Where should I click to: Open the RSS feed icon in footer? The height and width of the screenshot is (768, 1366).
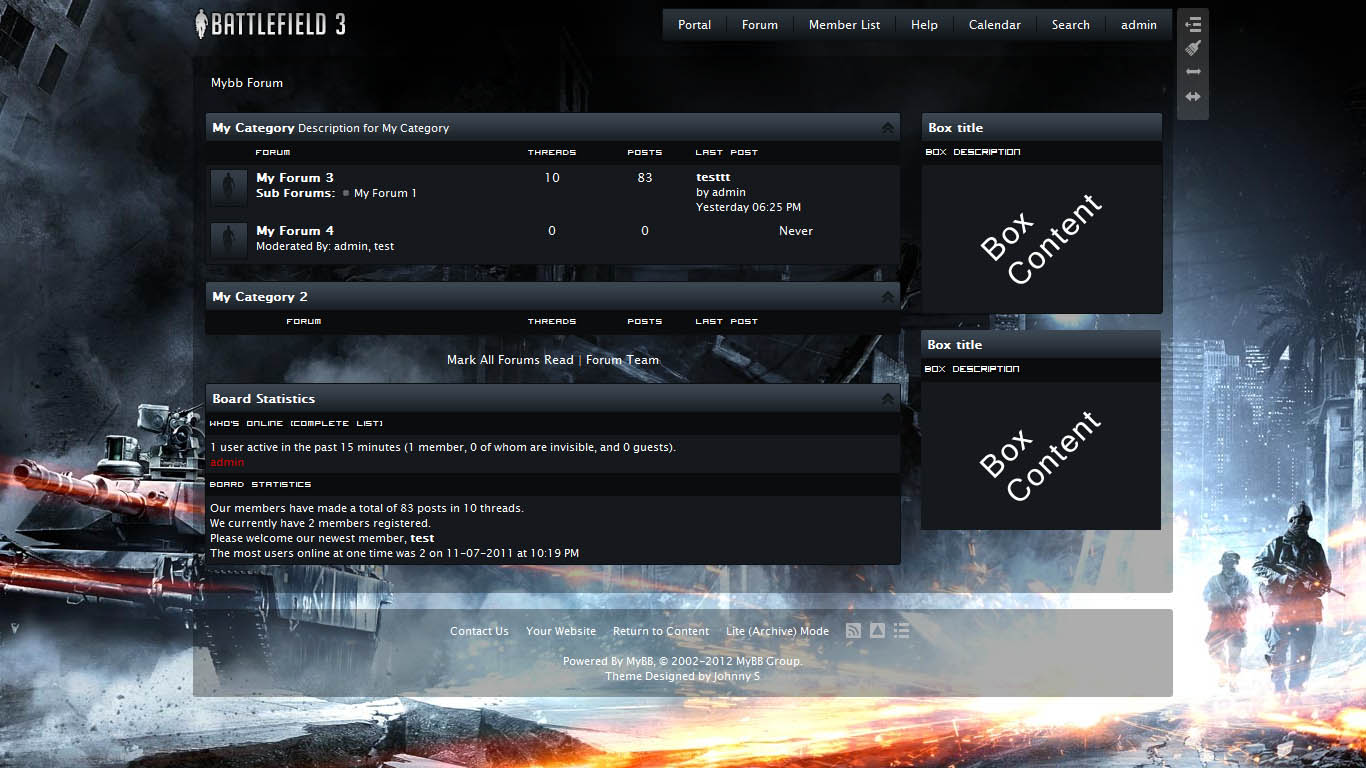pos(853,630)
